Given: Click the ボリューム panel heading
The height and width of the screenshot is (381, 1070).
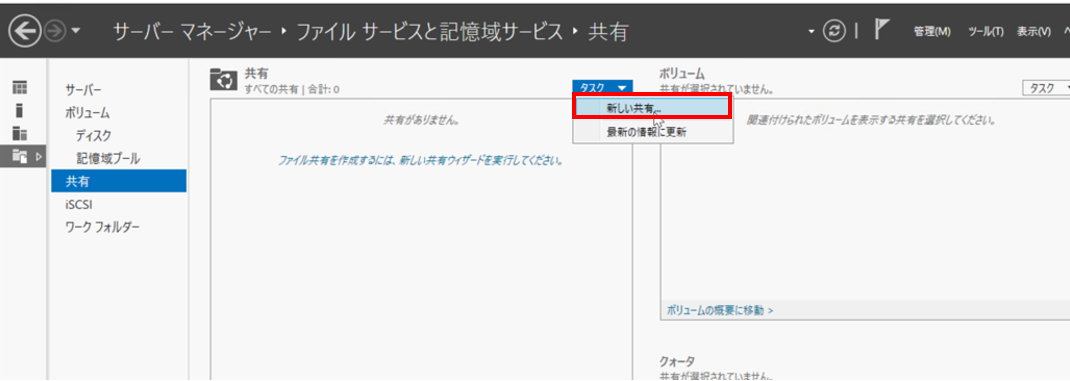Looking at the screenshot, I should coord(682,73).
